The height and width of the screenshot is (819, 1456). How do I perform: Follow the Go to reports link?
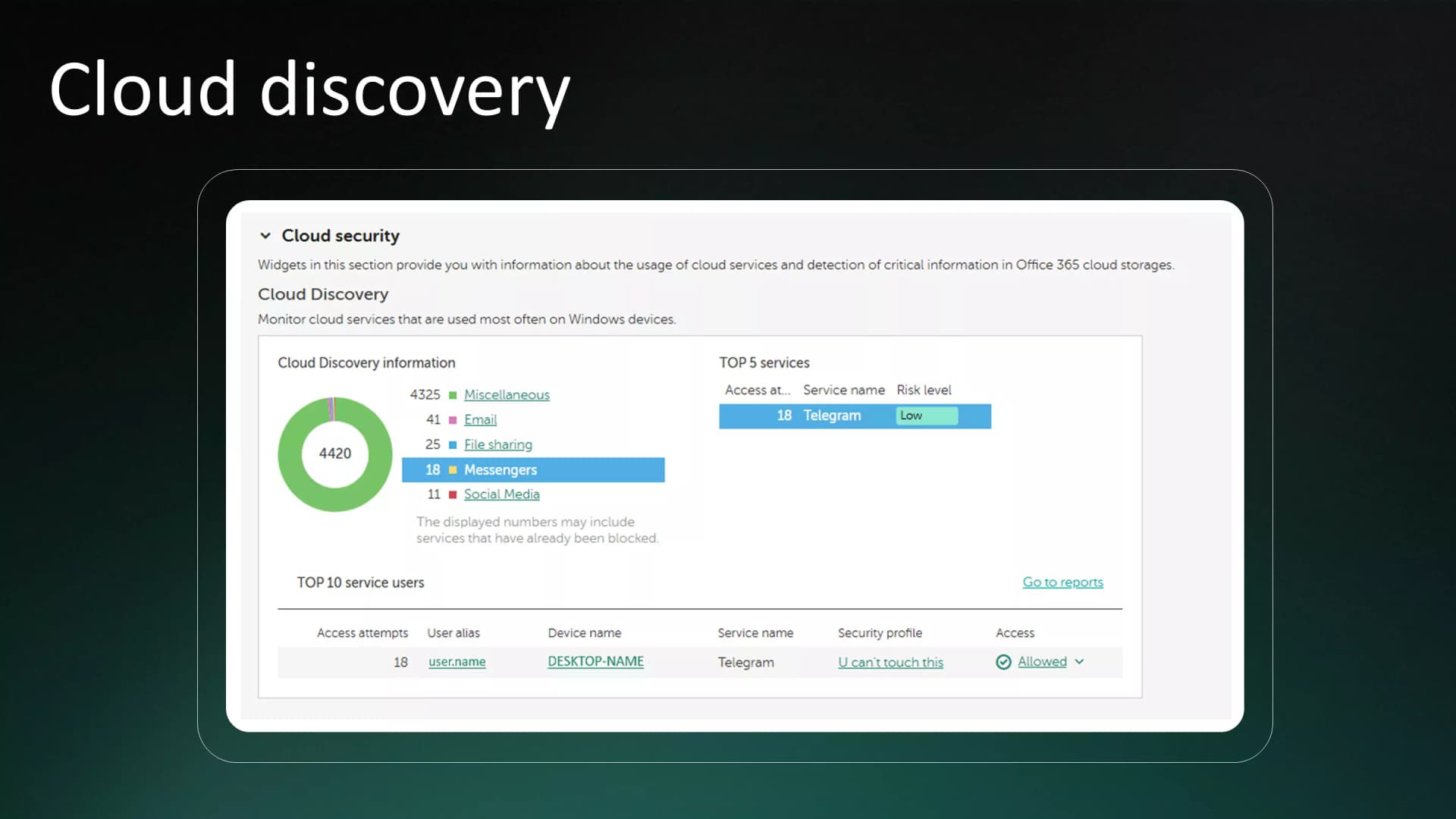click(x=1062, y=582)
